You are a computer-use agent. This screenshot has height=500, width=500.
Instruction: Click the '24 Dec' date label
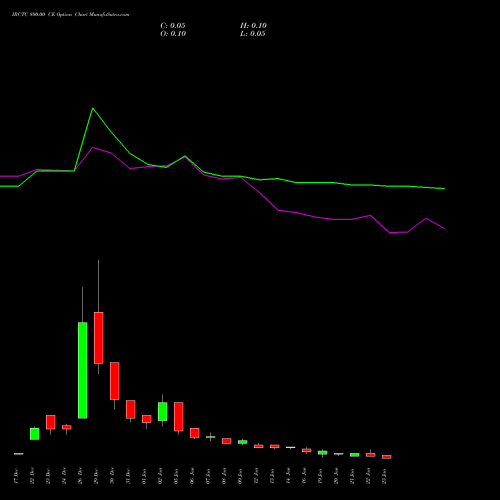65,476
